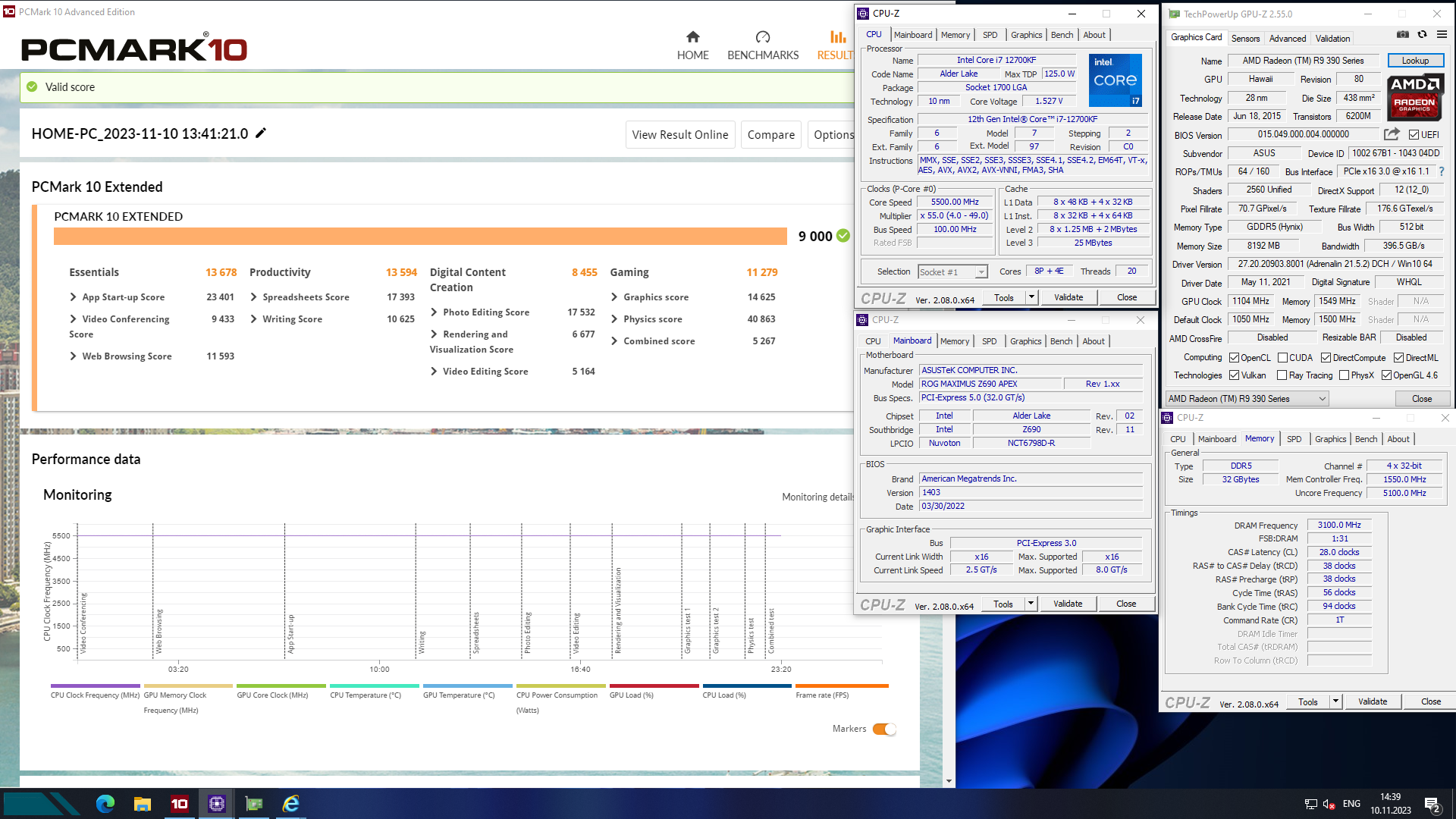
Task: Click clock showing 14:39 in taskbar
Action: (1391, 797)
